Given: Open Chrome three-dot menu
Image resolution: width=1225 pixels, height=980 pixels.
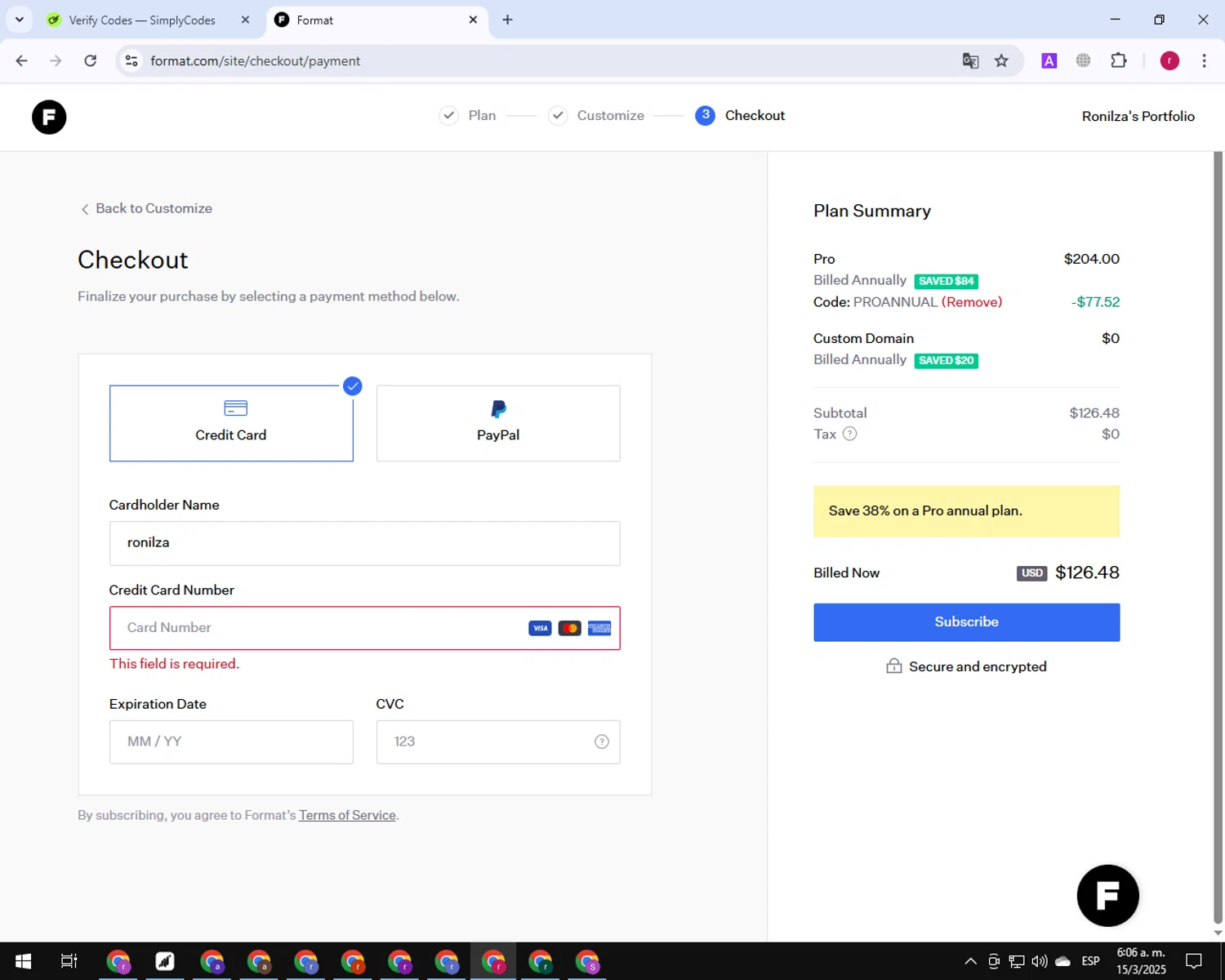Looking at the screenshot, I should pos(1204,60).
